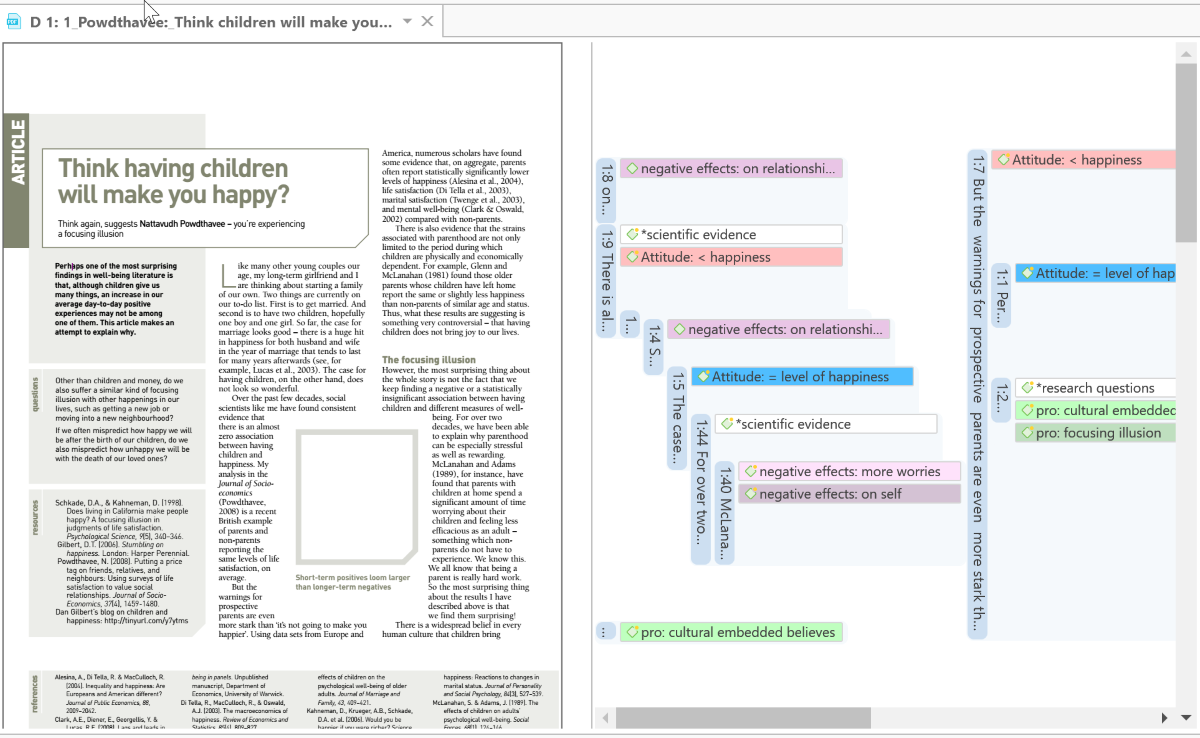Image resolution: width=1200 pixels, height=738 pixels.
Task: Click the vertical scrollbar down arrow
Action: pos(1187,717)
